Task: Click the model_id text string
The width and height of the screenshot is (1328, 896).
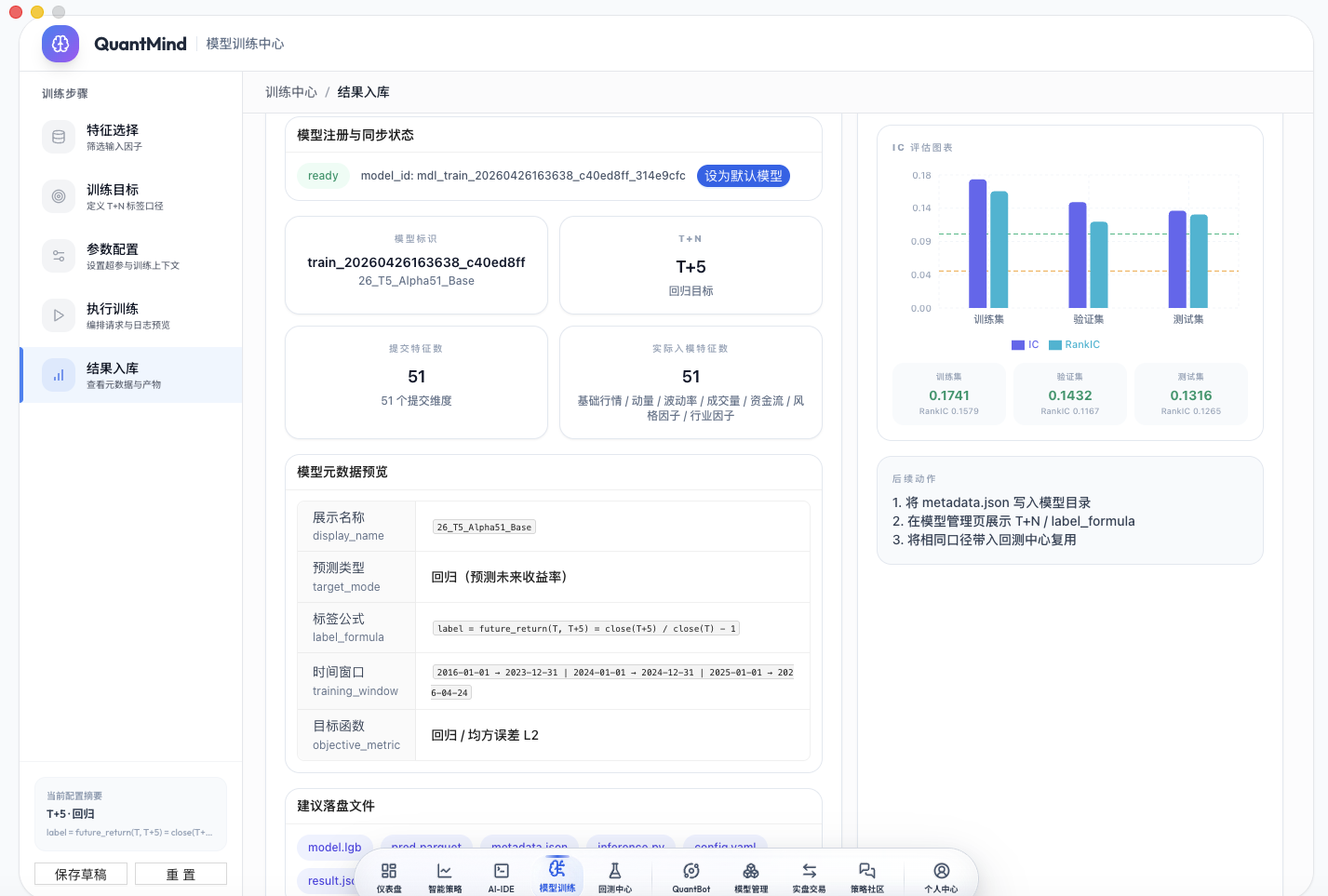Action: tap(523, 176)
